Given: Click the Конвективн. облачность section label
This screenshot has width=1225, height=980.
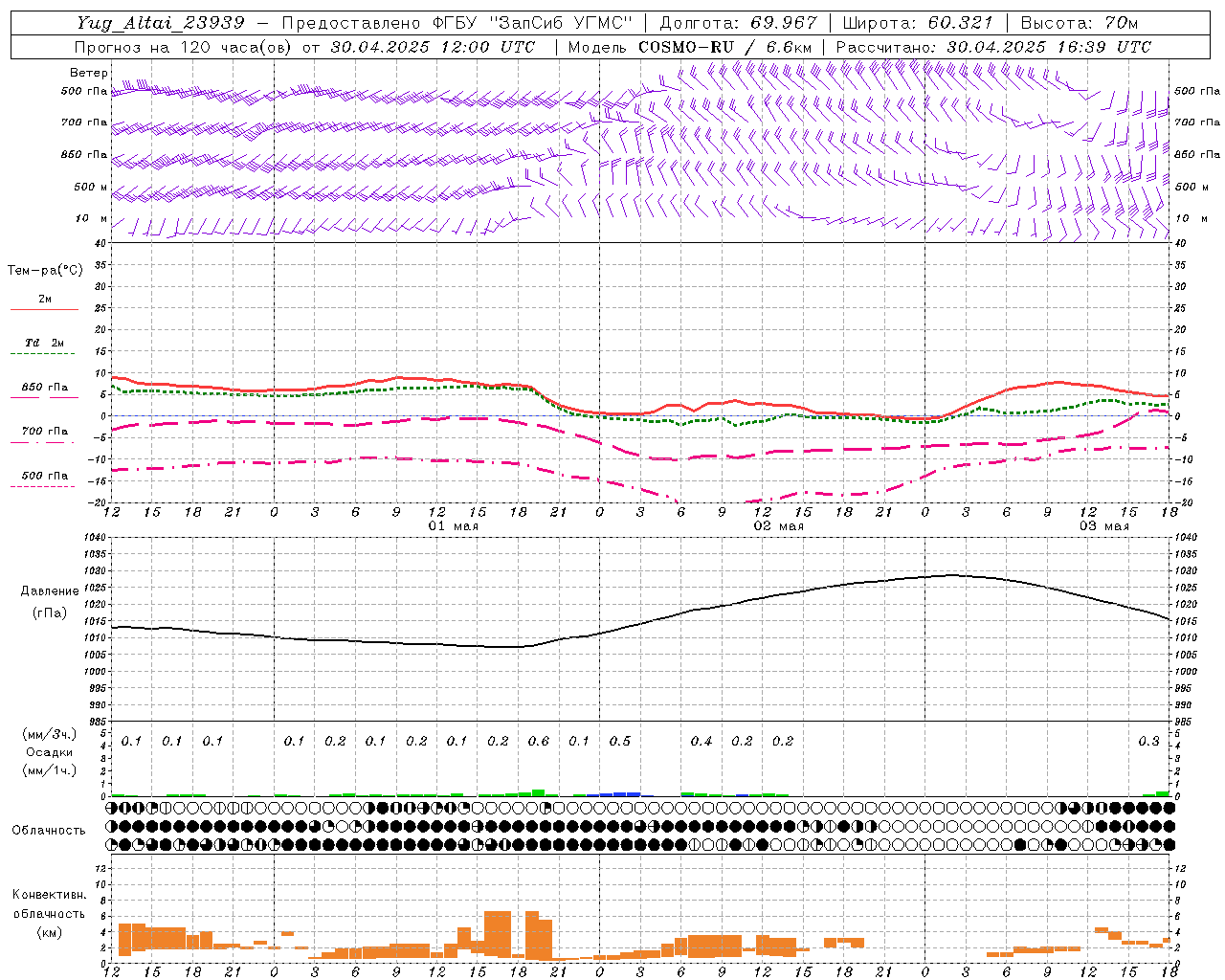Looking at the screenshot, I should coord(49,903).
